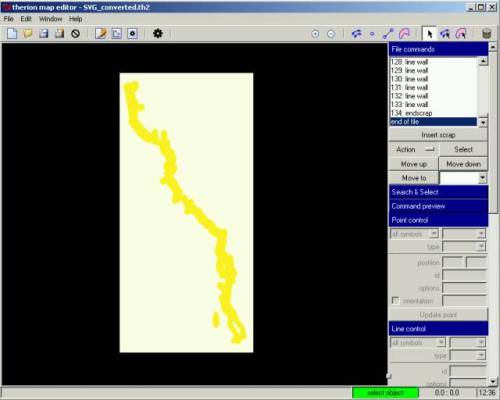
Task: Open the File menu
Action: tap(9, 19)
